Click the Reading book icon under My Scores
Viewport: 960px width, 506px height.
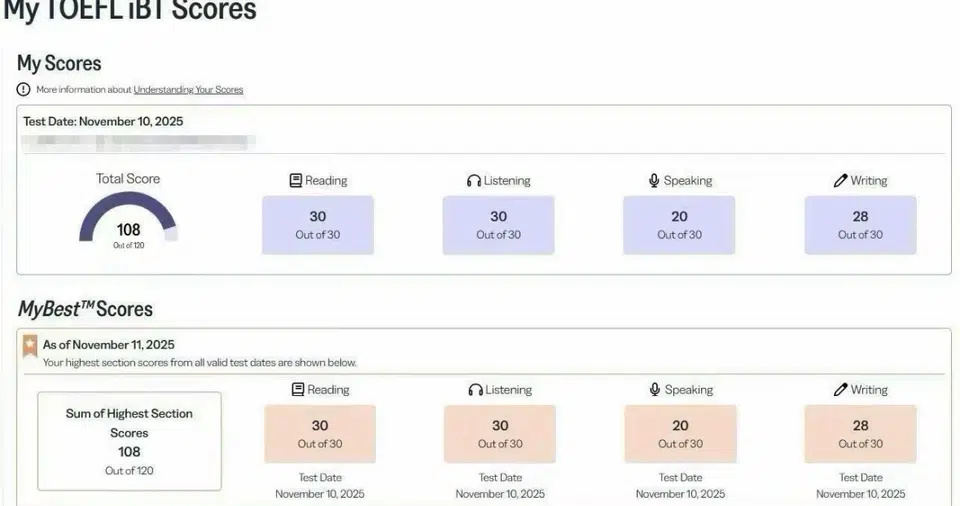[295, 181]
